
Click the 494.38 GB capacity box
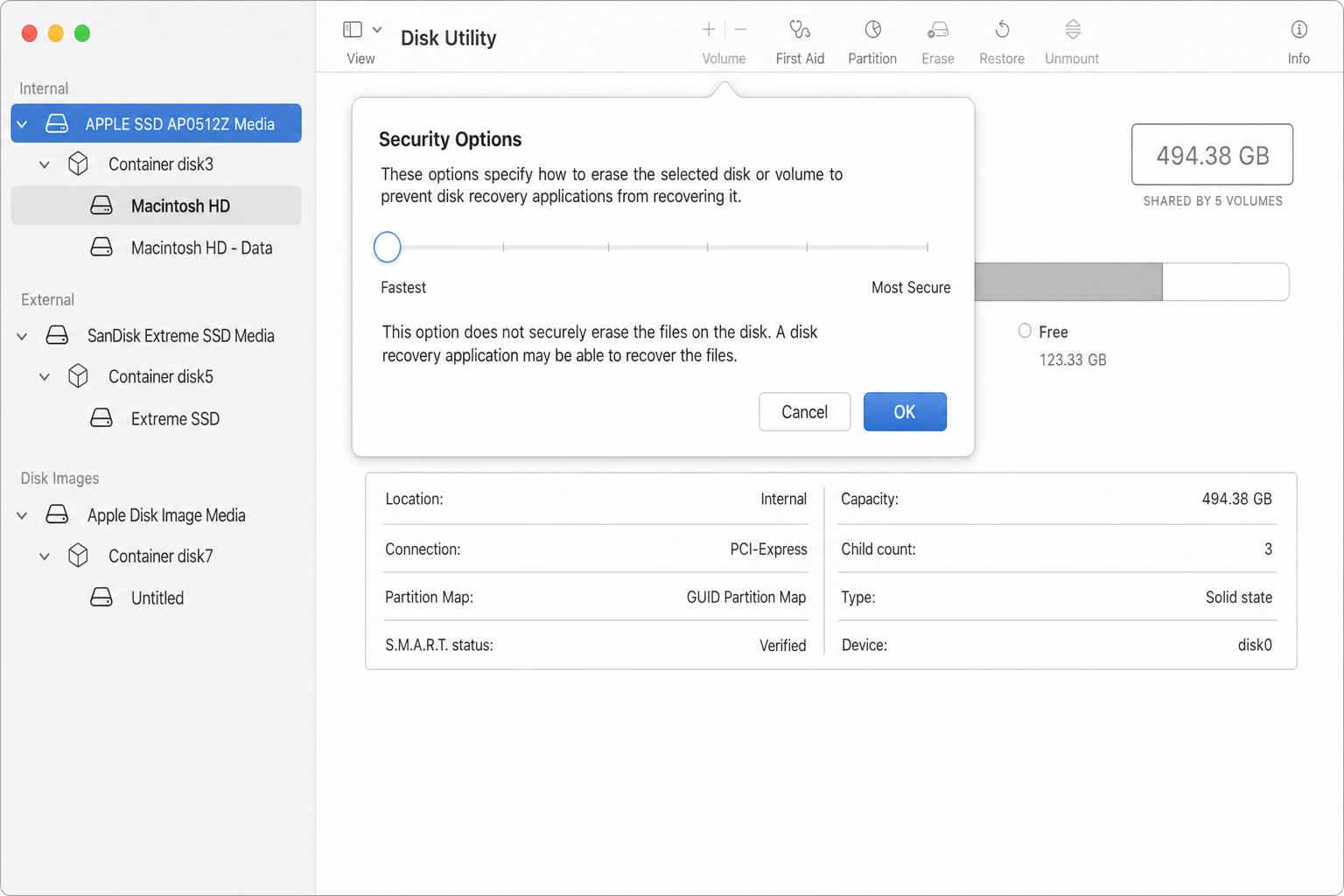point(1212,154)
